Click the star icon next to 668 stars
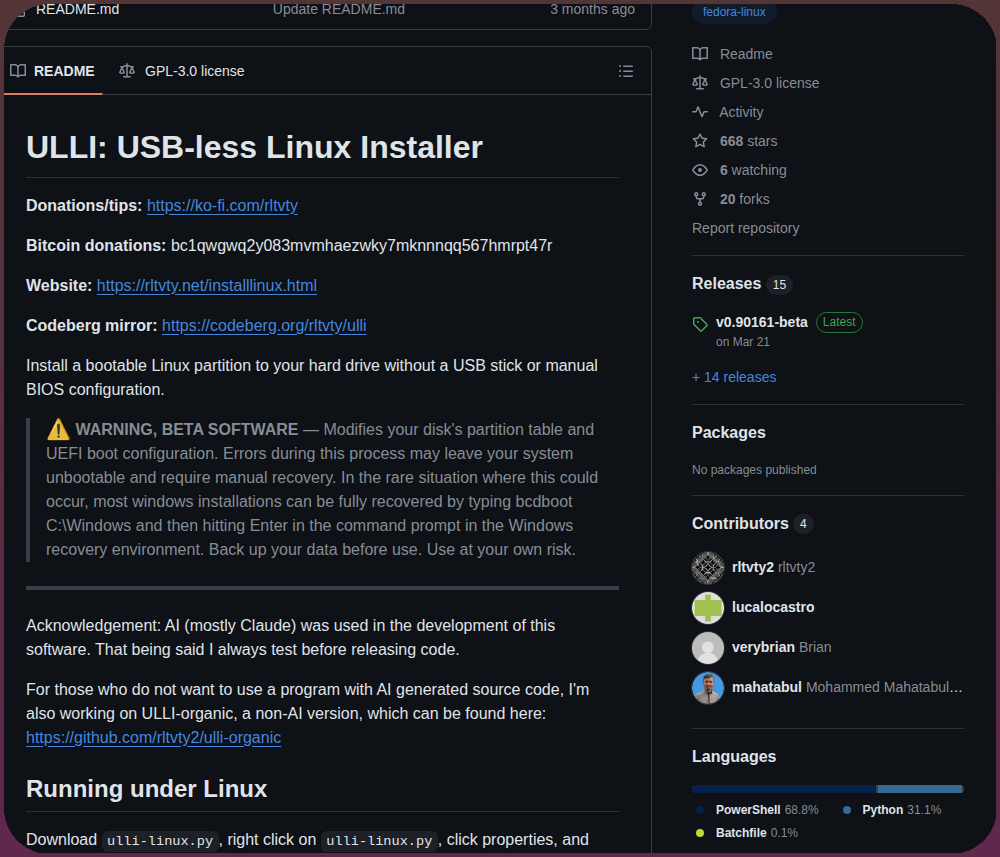Viewport: 1000px width, 857px height. coord(700,141)
